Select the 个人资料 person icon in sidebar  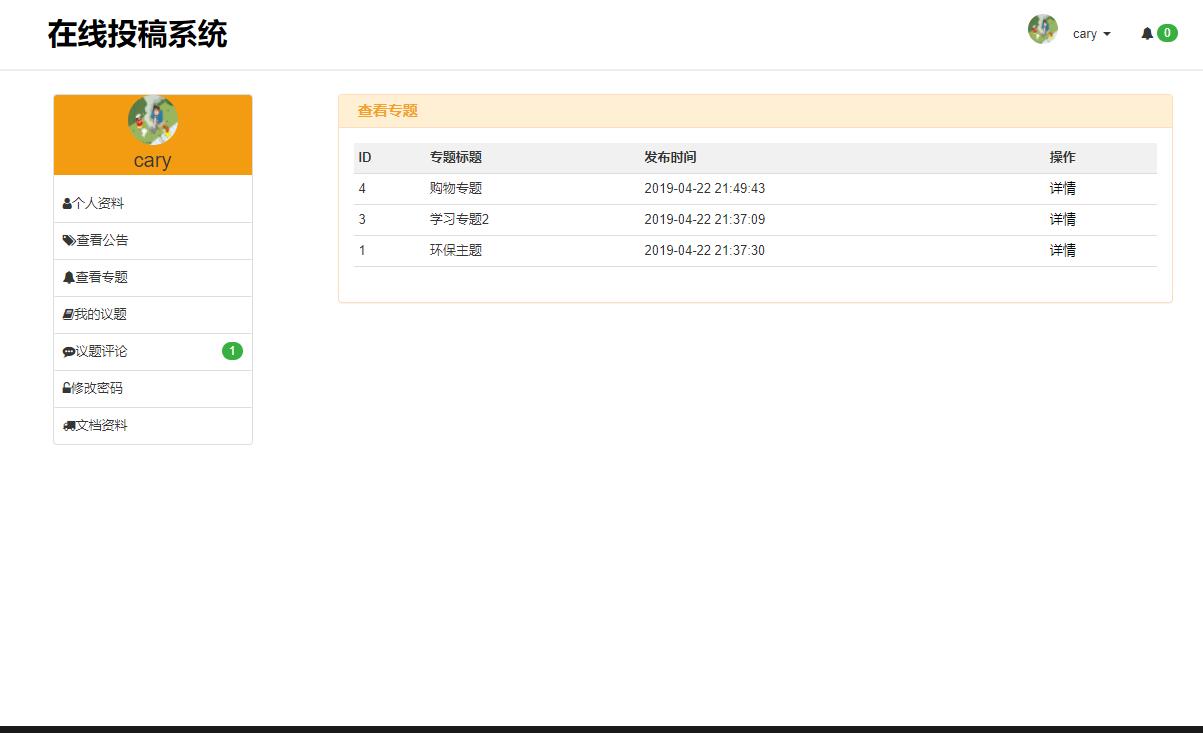coord(66,203)
